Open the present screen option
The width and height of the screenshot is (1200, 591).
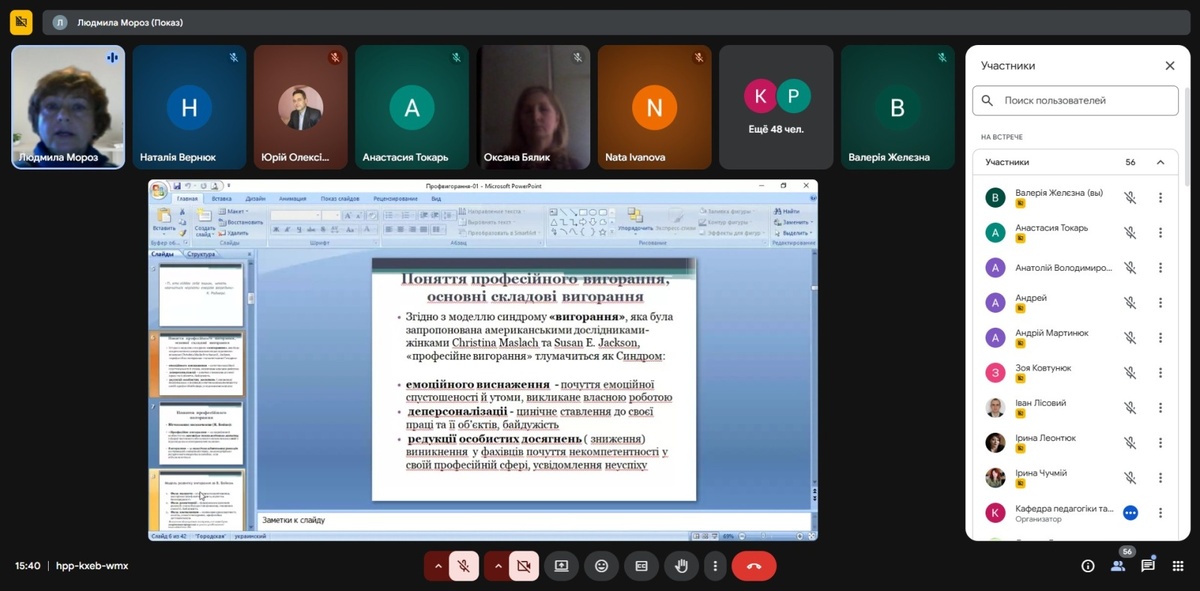[561, 566]
